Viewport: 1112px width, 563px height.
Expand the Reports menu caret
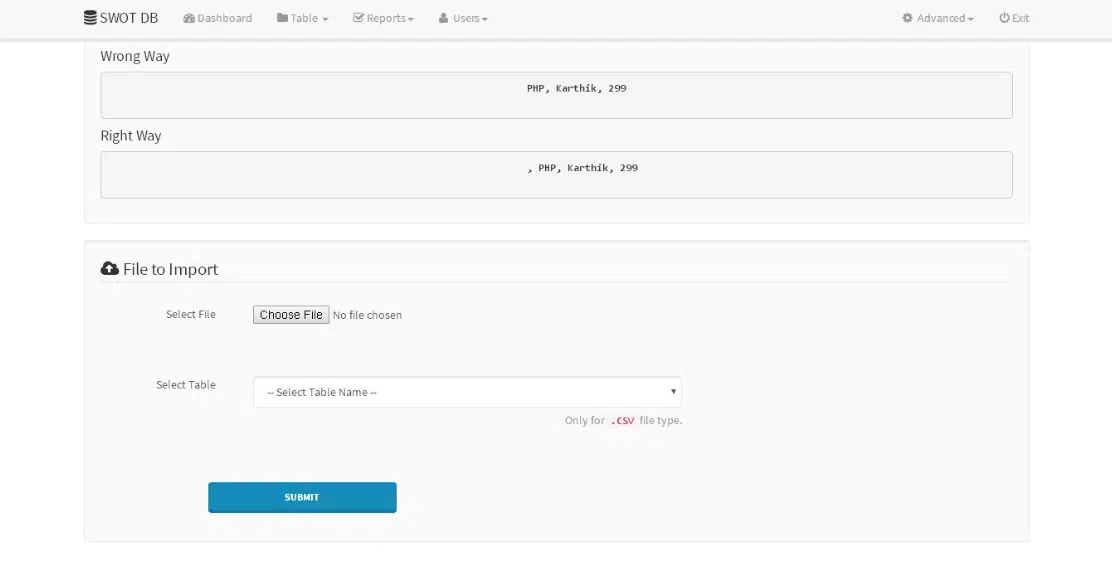[411, 19]
